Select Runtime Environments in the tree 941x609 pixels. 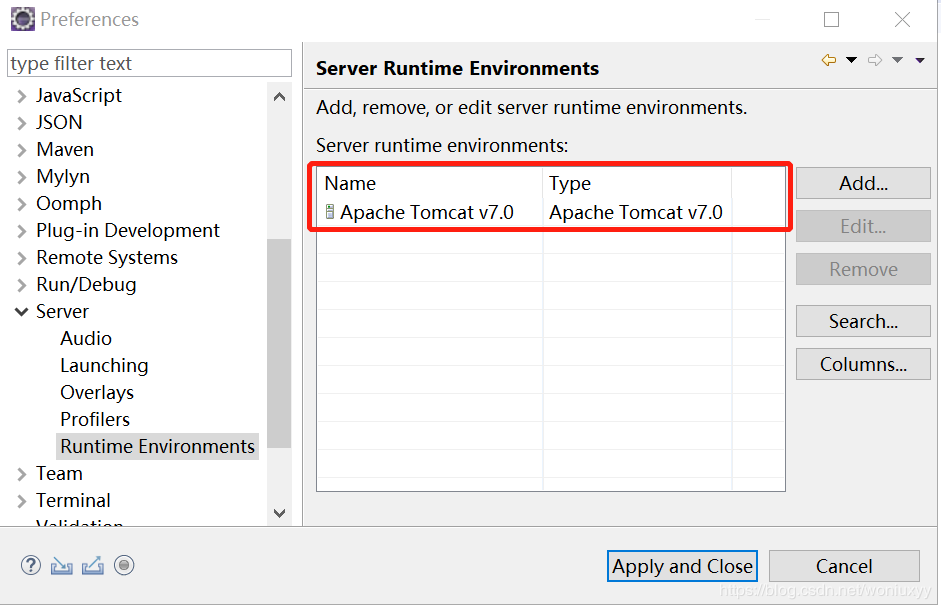coord(157,446)
